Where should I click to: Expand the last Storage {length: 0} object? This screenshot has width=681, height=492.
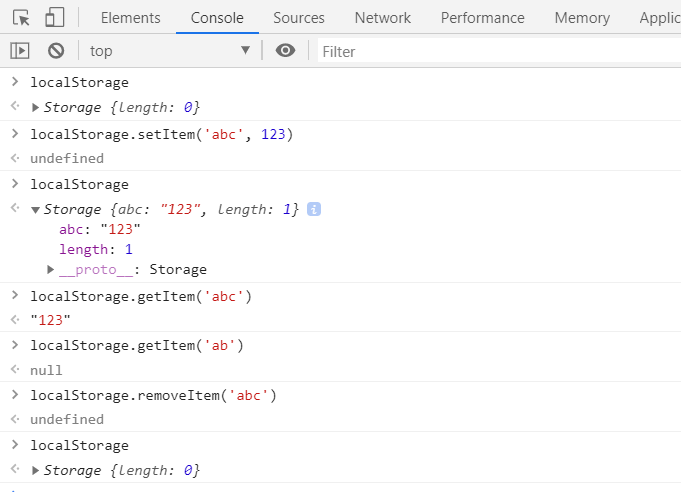click(36, 471)
